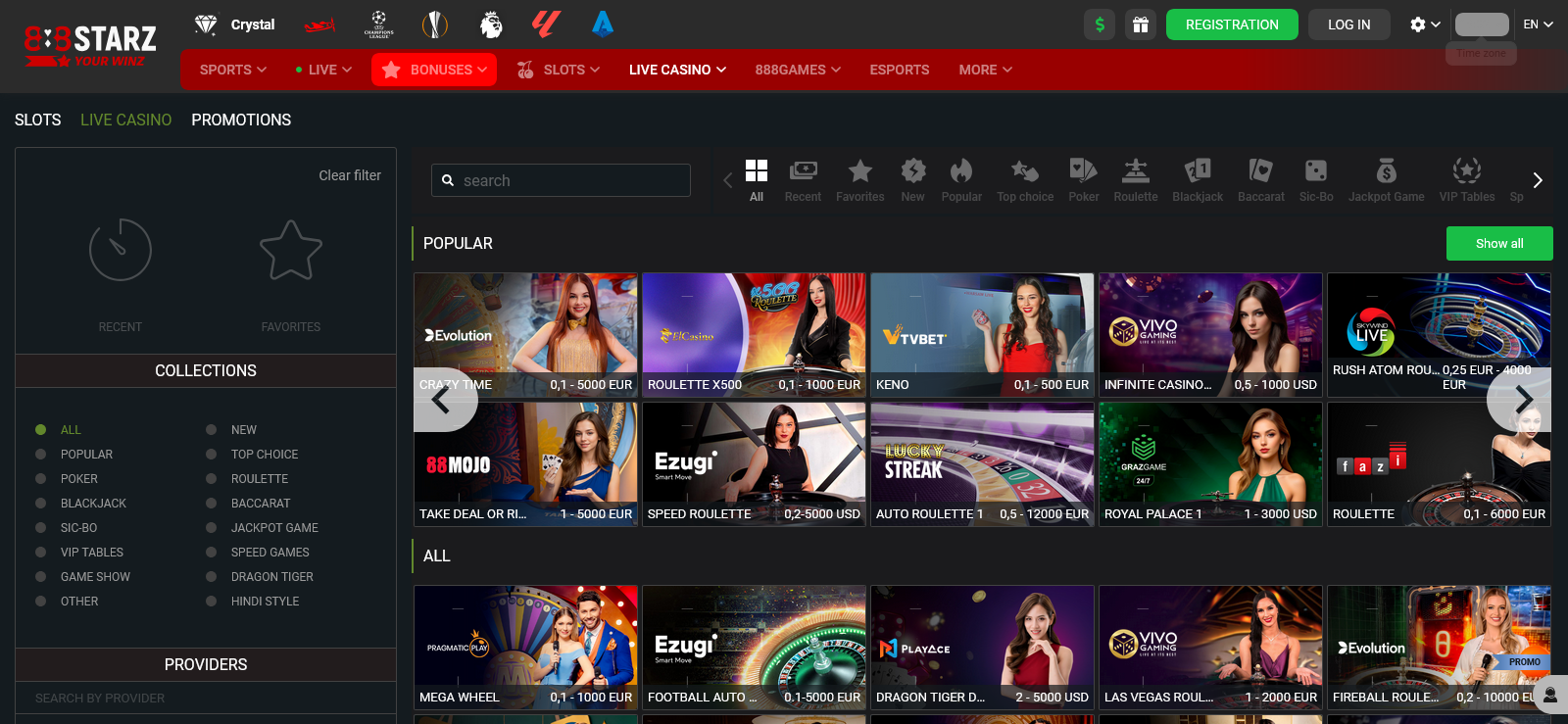Select the POPULAR collection filter

(x=74, y=454)
